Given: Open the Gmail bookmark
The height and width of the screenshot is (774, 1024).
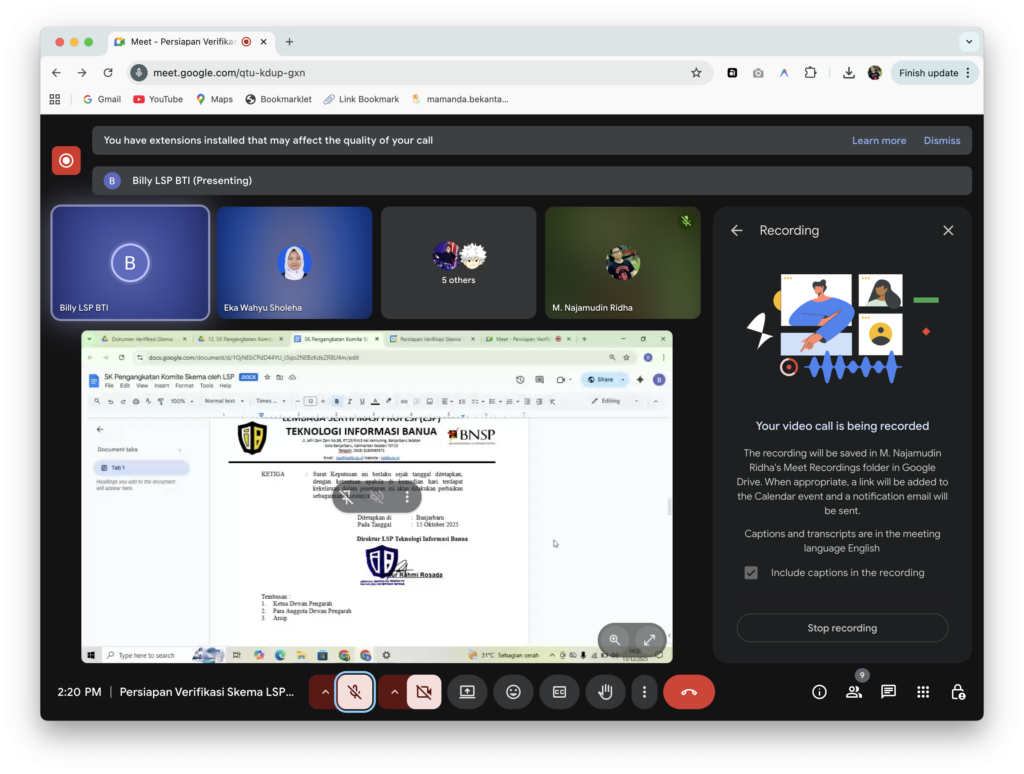Looking at the screenshot, I should [101, 99].
